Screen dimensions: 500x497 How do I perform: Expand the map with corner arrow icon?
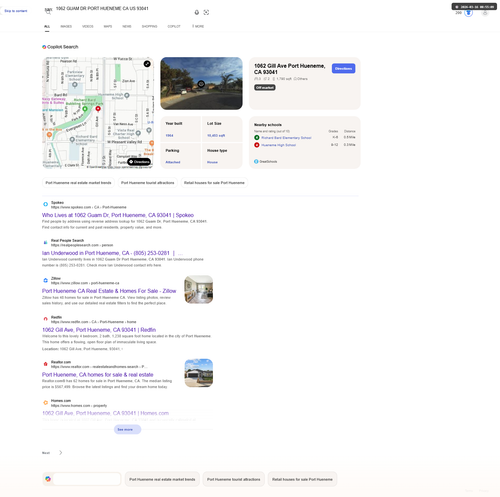click(147, 64)
